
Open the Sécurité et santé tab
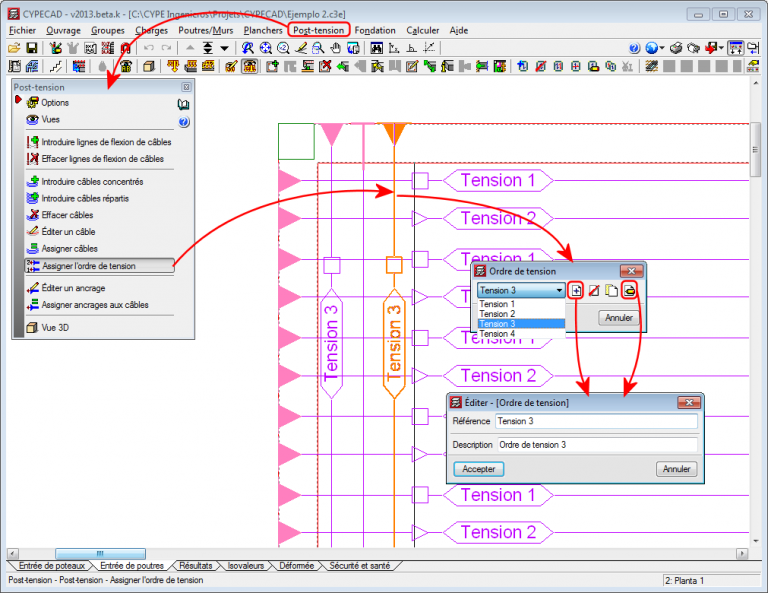click(x=360, y=566)
